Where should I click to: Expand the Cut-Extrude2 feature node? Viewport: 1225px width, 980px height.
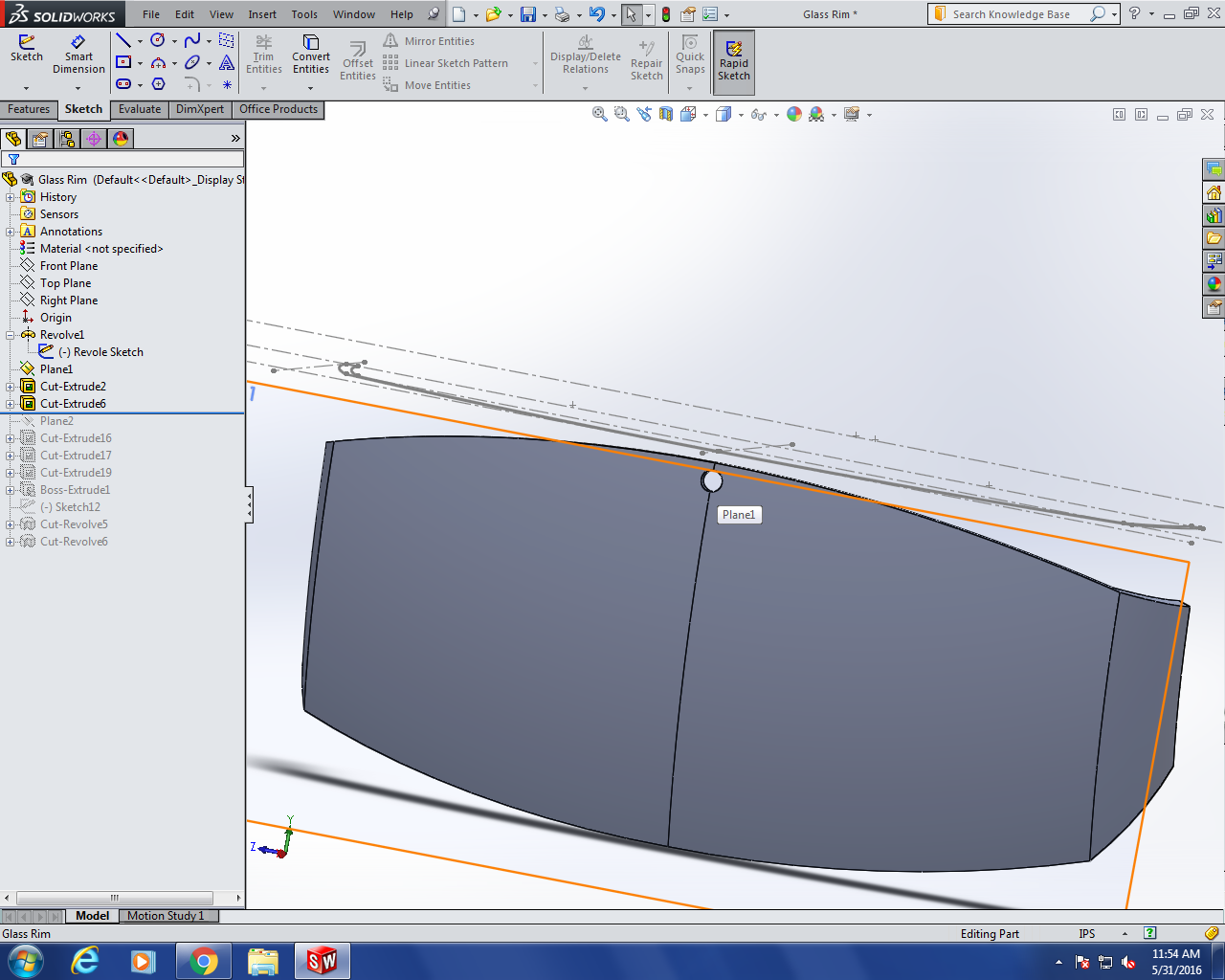coord(11,387)
